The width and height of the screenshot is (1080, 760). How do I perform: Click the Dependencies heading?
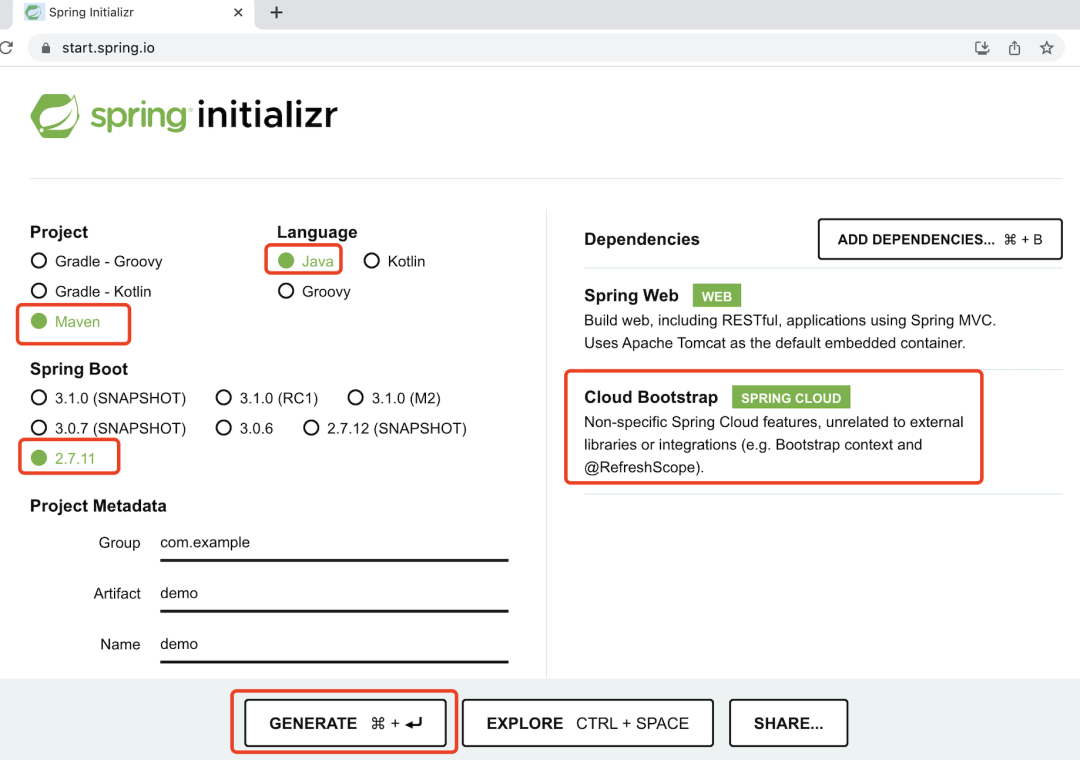pos(641,239)
